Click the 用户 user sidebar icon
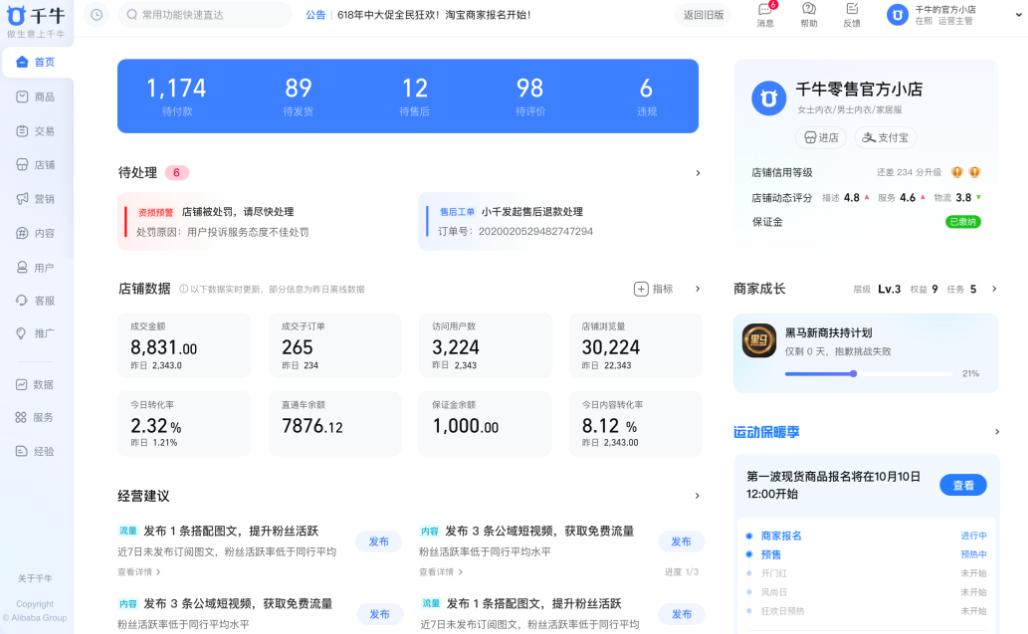Image resolution: width=1028 pixels, height=634 pixels. click(x=22, y=267)
